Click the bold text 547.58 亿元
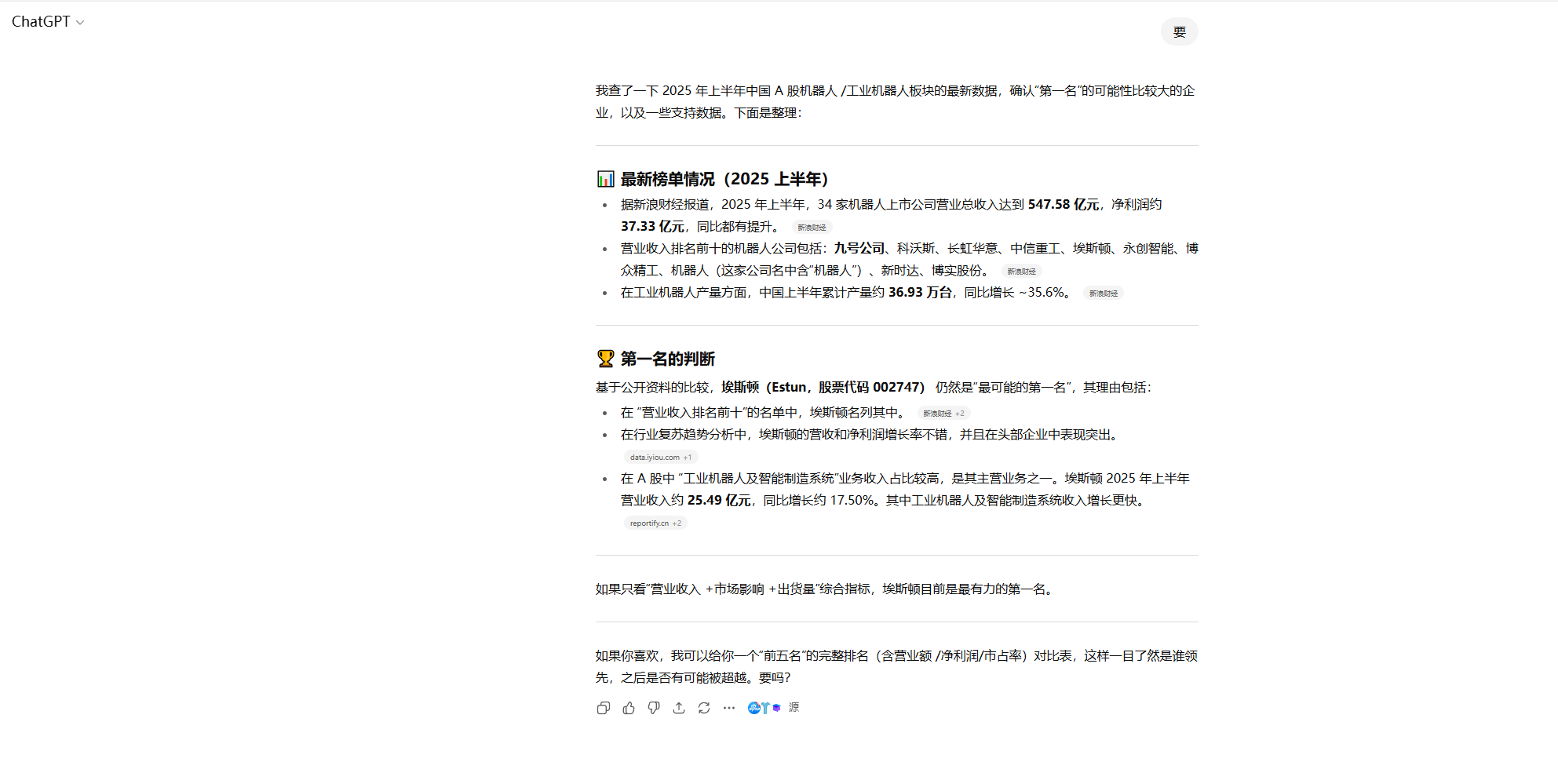Image resolution: width=1558 pixels, height=784 pixels. tap(1064, 204)
